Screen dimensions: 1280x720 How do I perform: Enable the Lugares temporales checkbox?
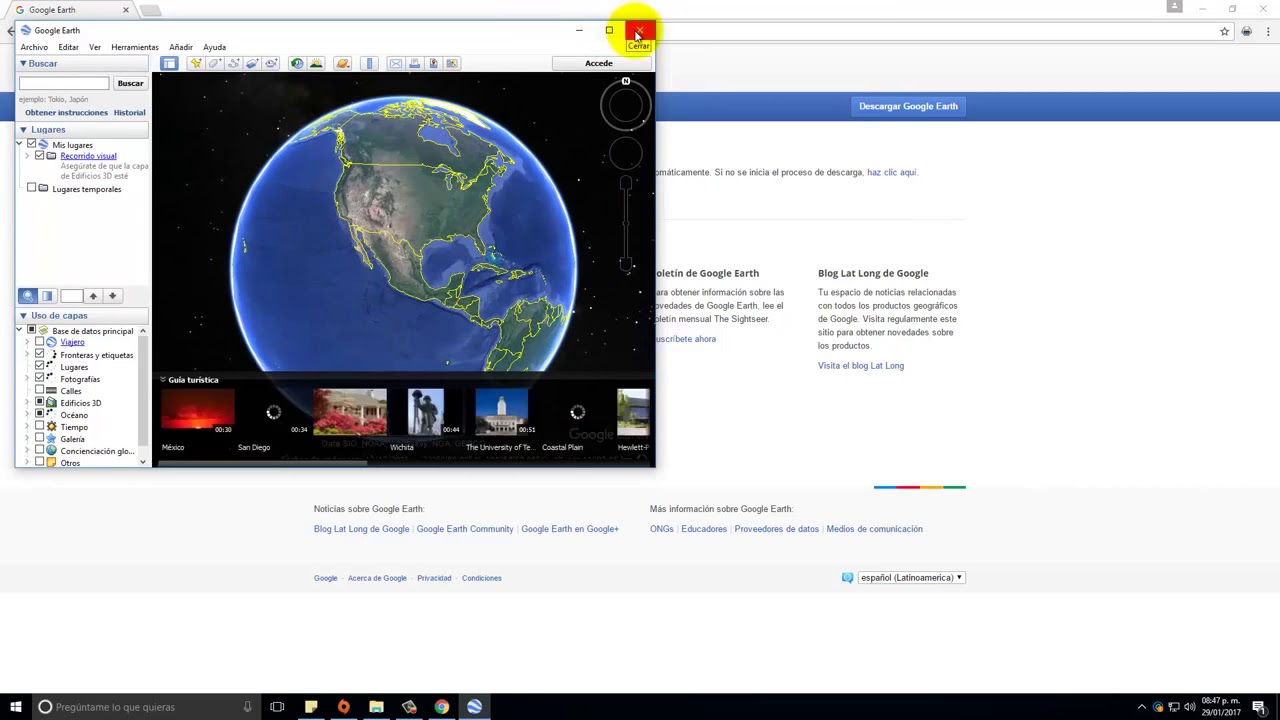click(x=31, y=188)
